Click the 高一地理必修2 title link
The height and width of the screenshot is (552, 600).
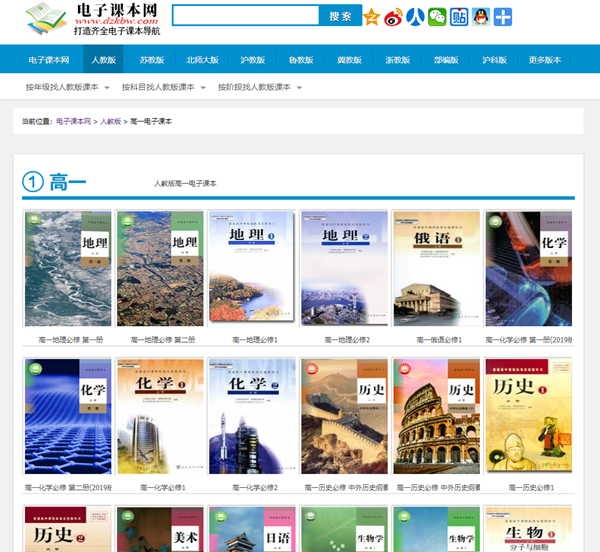[347, 340]
